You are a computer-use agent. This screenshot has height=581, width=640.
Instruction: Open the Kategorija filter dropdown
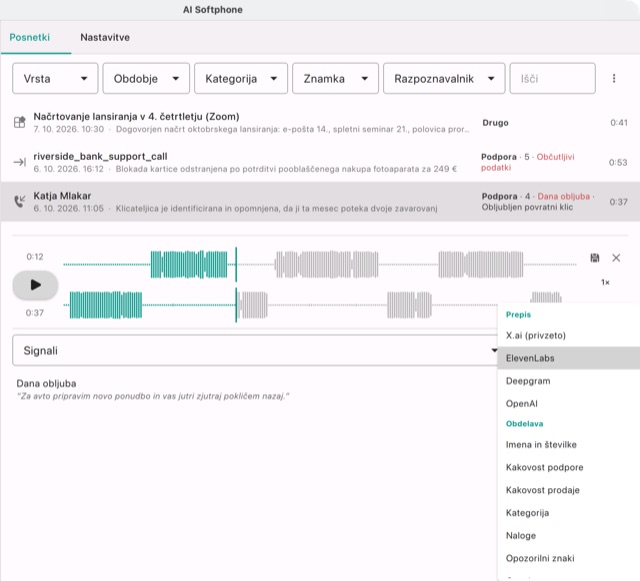click(241, 78)
